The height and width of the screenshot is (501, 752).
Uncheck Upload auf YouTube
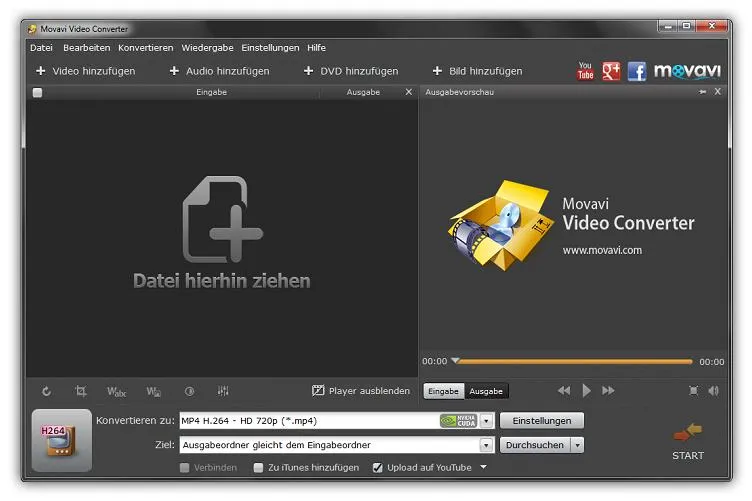[x=378, y=467]
